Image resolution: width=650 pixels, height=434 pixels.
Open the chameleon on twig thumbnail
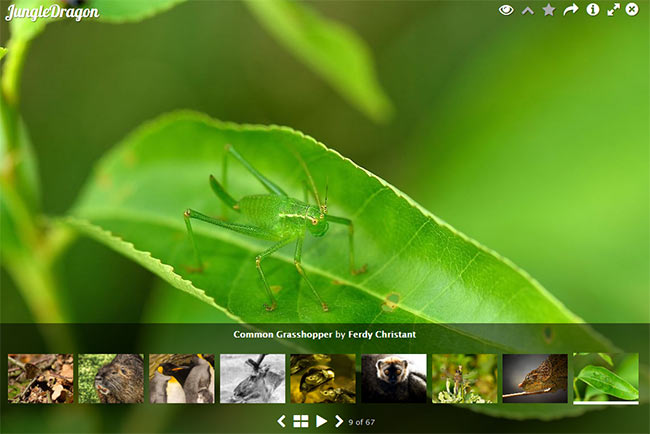[535, 378]
